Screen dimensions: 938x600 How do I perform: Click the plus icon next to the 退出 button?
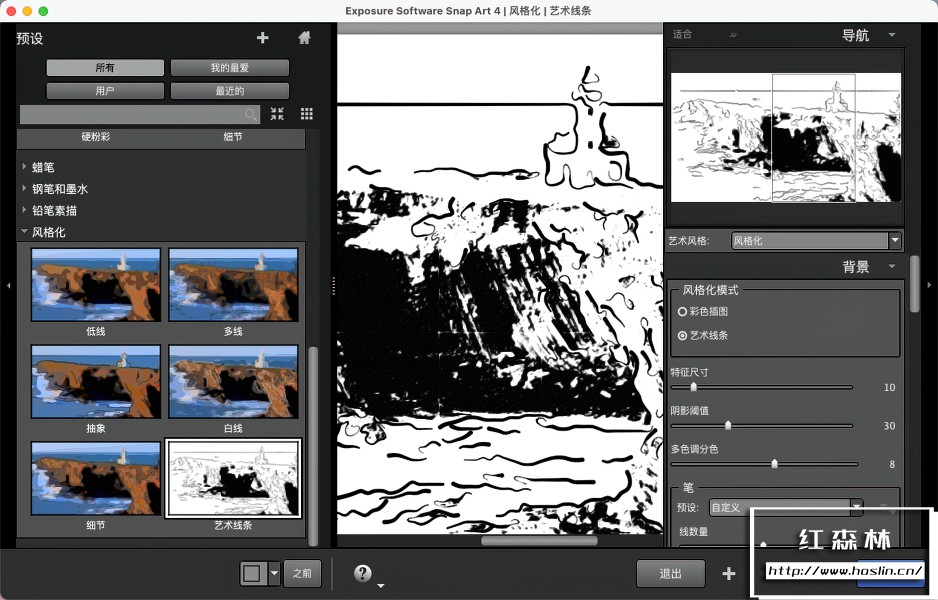pos(728,573)
